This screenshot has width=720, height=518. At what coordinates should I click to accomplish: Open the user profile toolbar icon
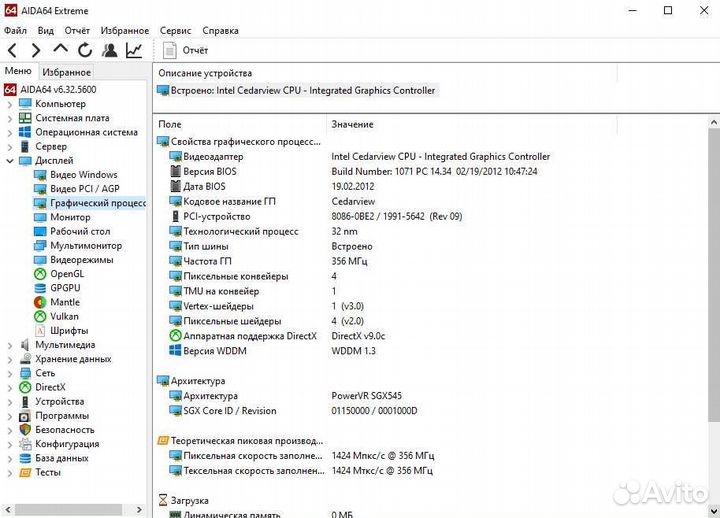(x=109, y=50)
